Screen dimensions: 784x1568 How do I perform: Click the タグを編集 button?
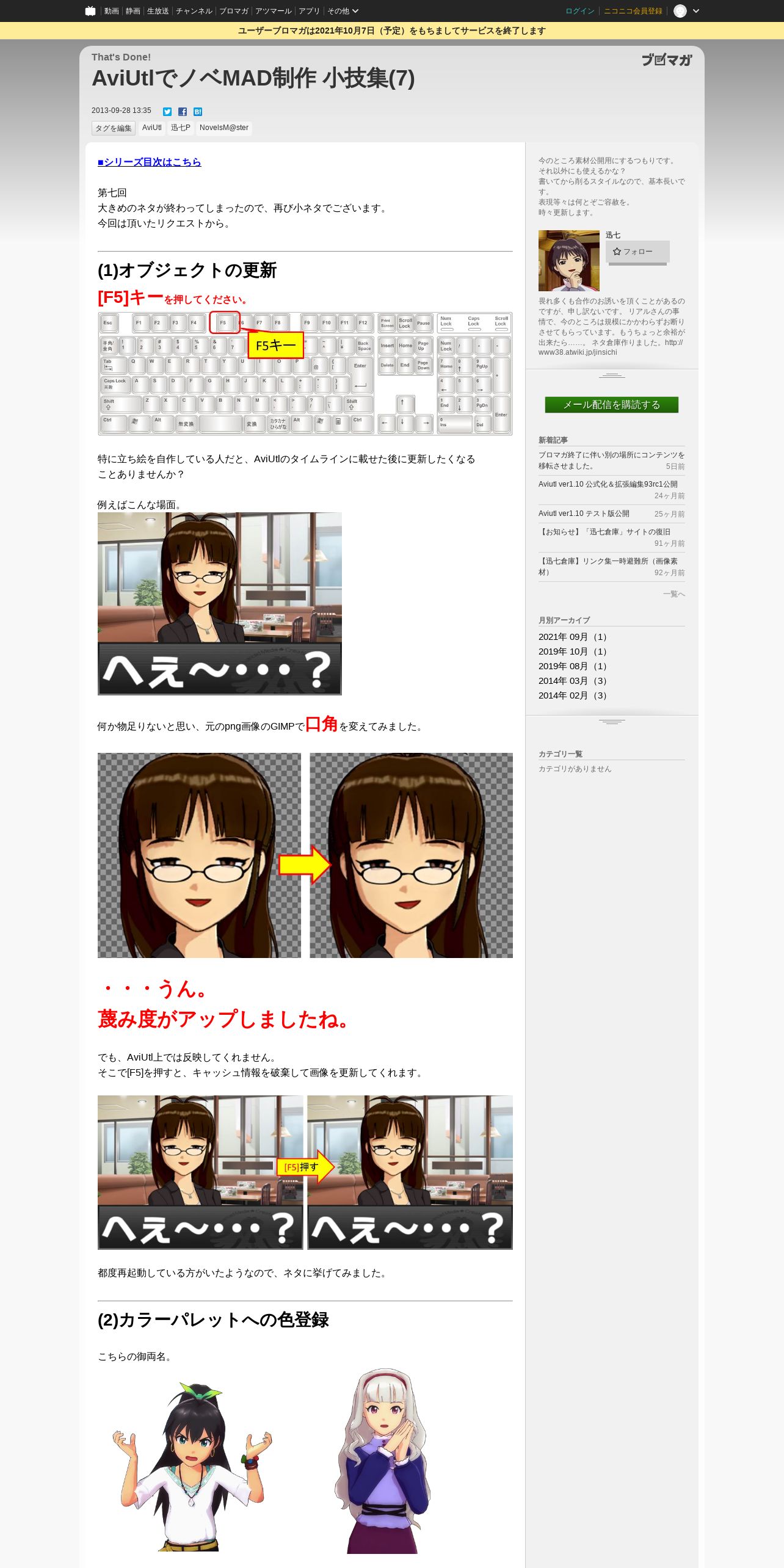click(x=114, y=128)
